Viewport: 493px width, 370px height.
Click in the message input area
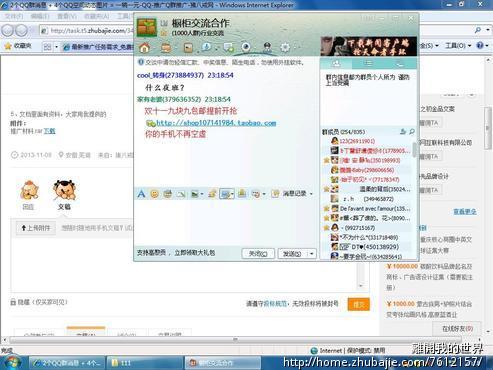[x=226, y=222]
